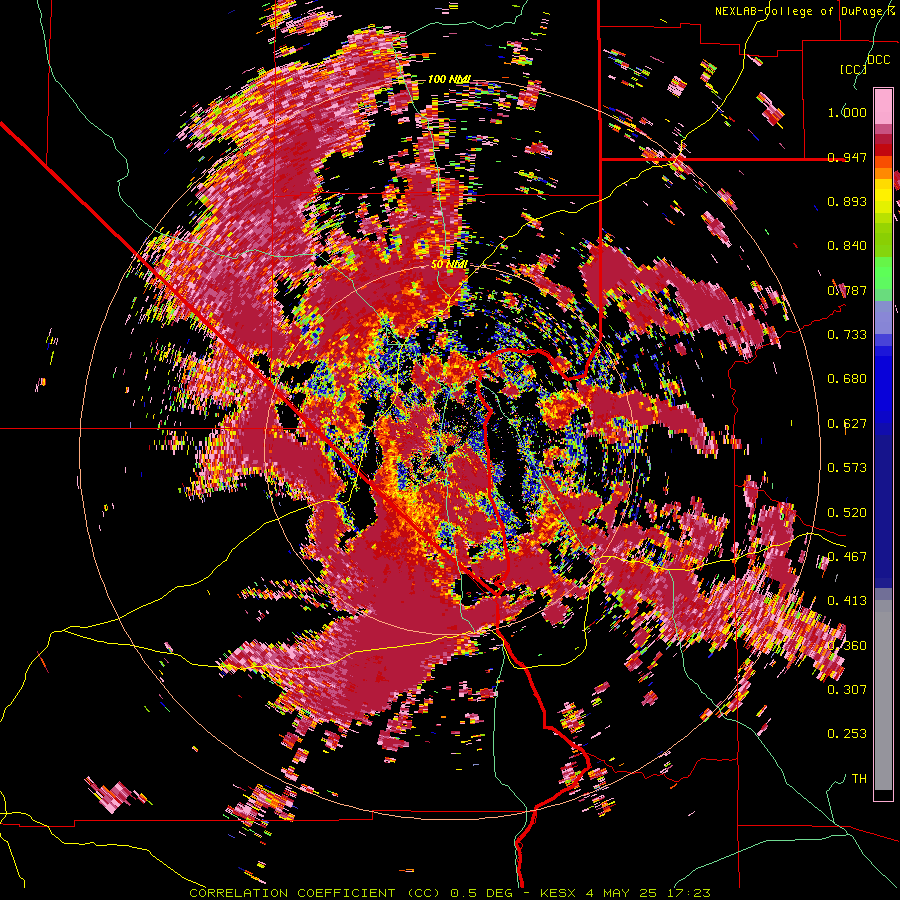This screenshot has width=900, height=900.
Task: Select the 0.467 scale value label
Action: (x=847, y=557)
